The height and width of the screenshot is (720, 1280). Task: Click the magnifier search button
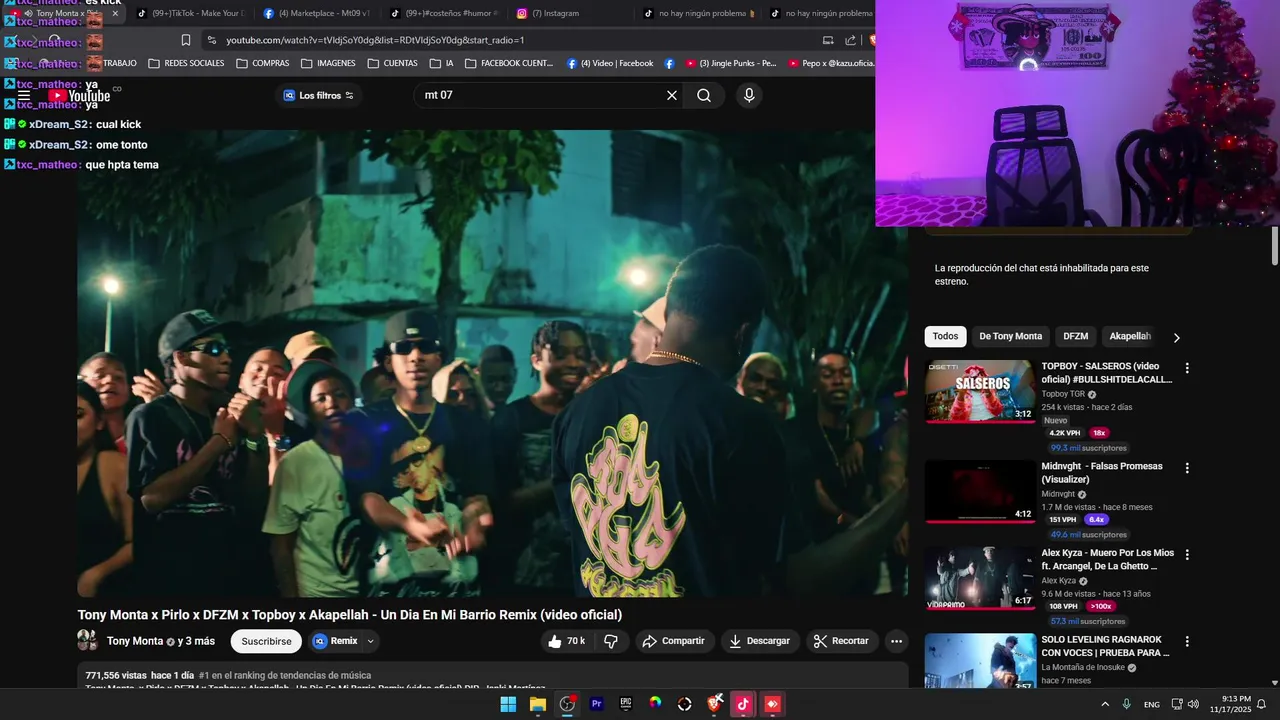[x=704, y=95]
